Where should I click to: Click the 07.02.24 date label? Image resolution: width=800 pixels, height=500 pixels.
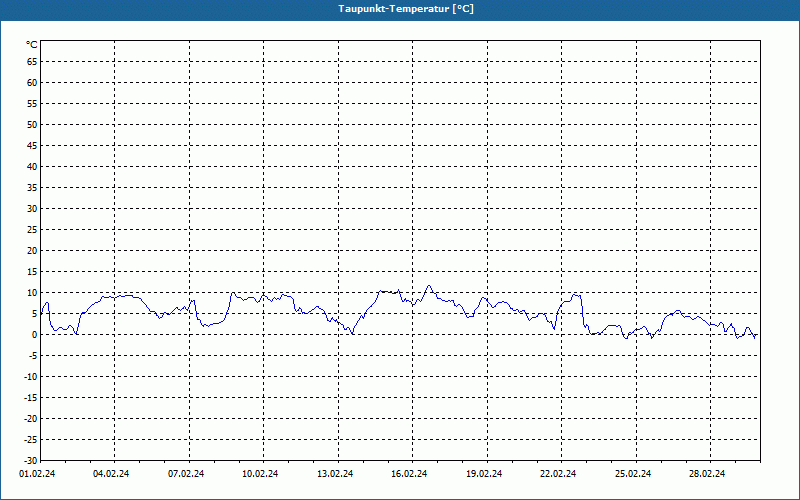(x=186, y=474)
